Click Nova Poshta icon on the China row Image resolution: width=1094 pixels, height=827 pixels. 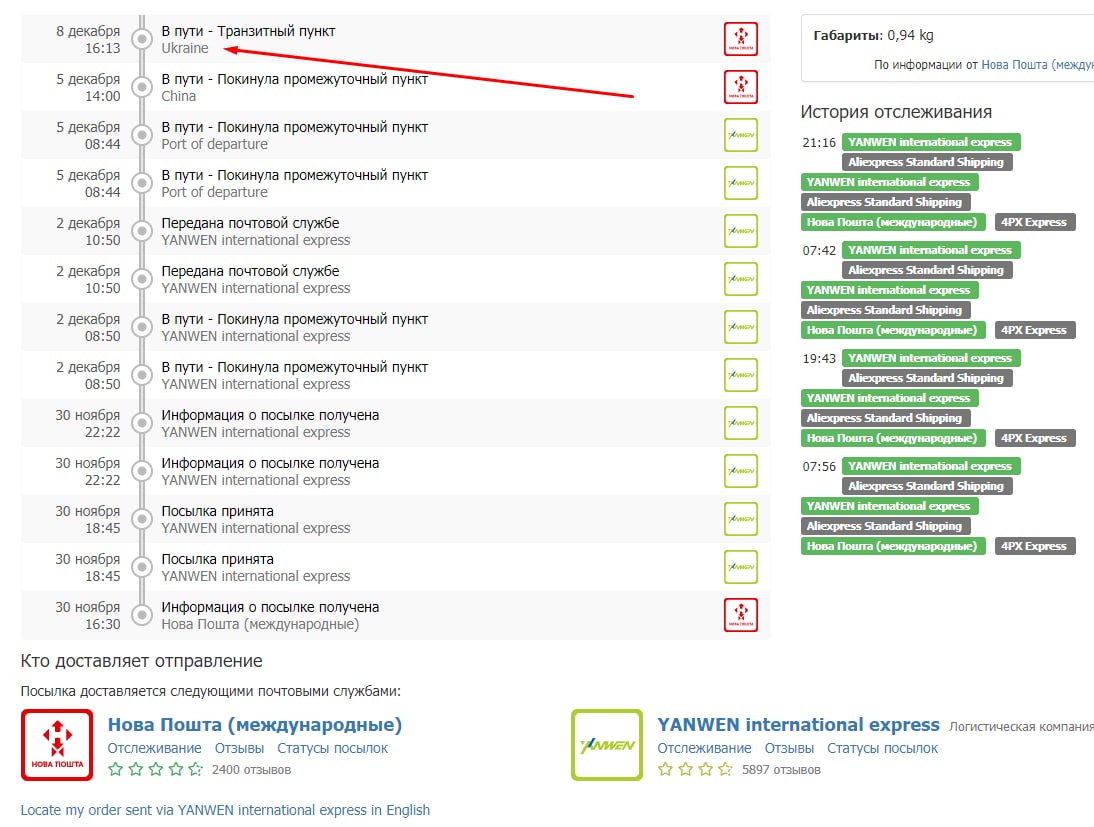click(740, 87)
